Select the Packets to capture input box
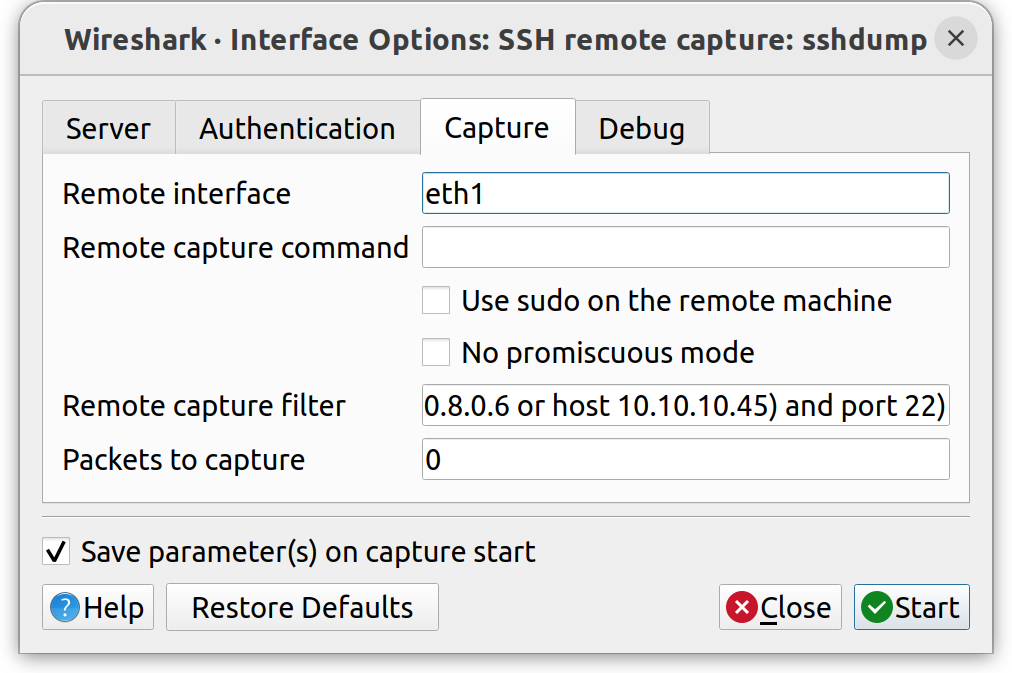The height and width of the screenshot is (673, 1012). [685, 460]
